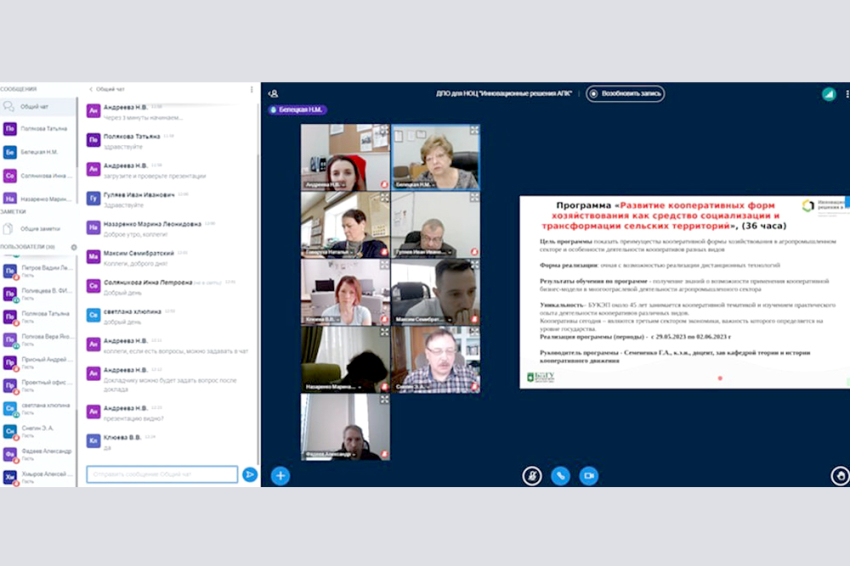Fullscreen the Белецкая Н.М. webcam
This screenshot has width=850, height=566.
click(x=474, y=130)
